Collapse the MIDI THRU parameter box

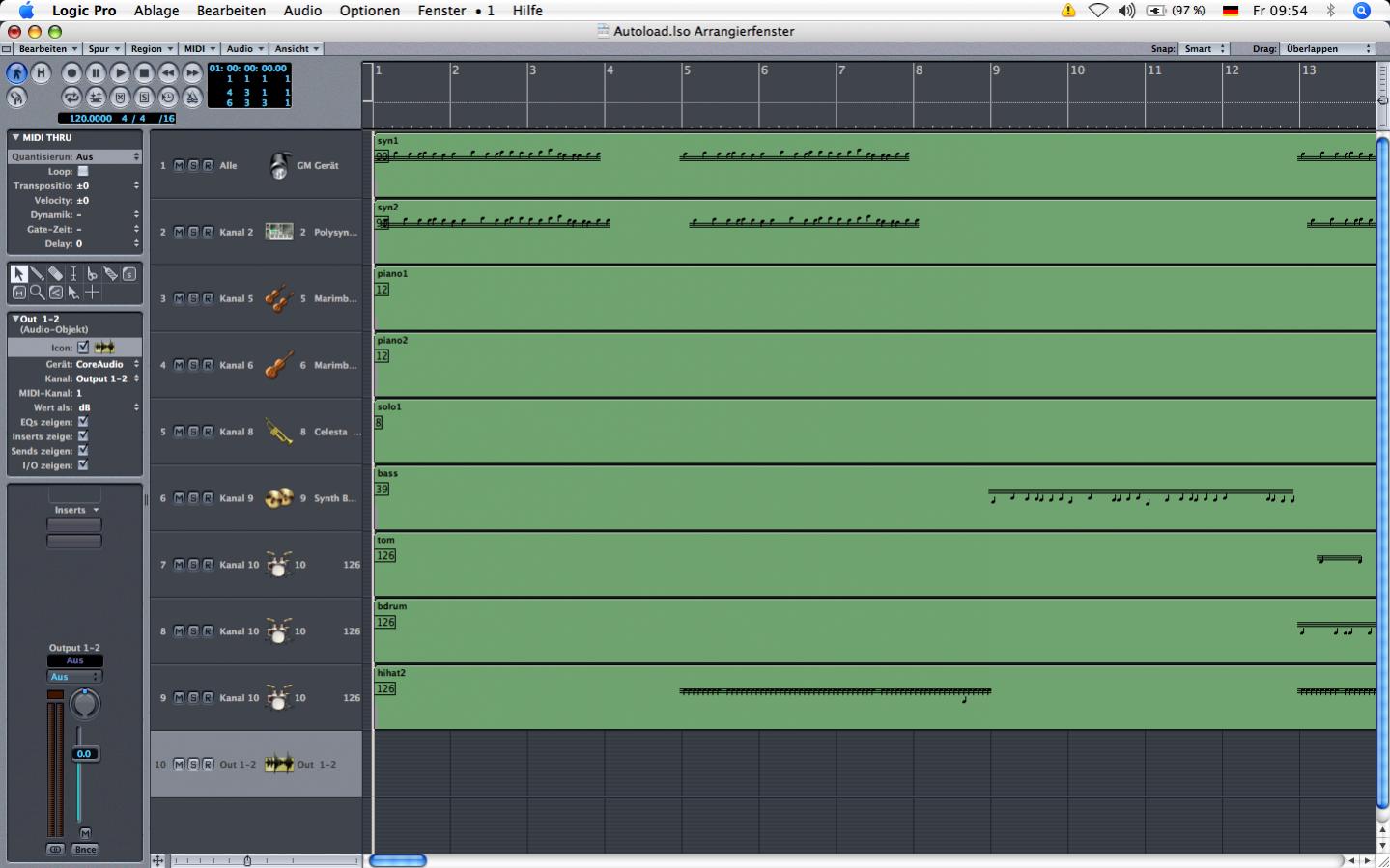(x=15, y=138)
